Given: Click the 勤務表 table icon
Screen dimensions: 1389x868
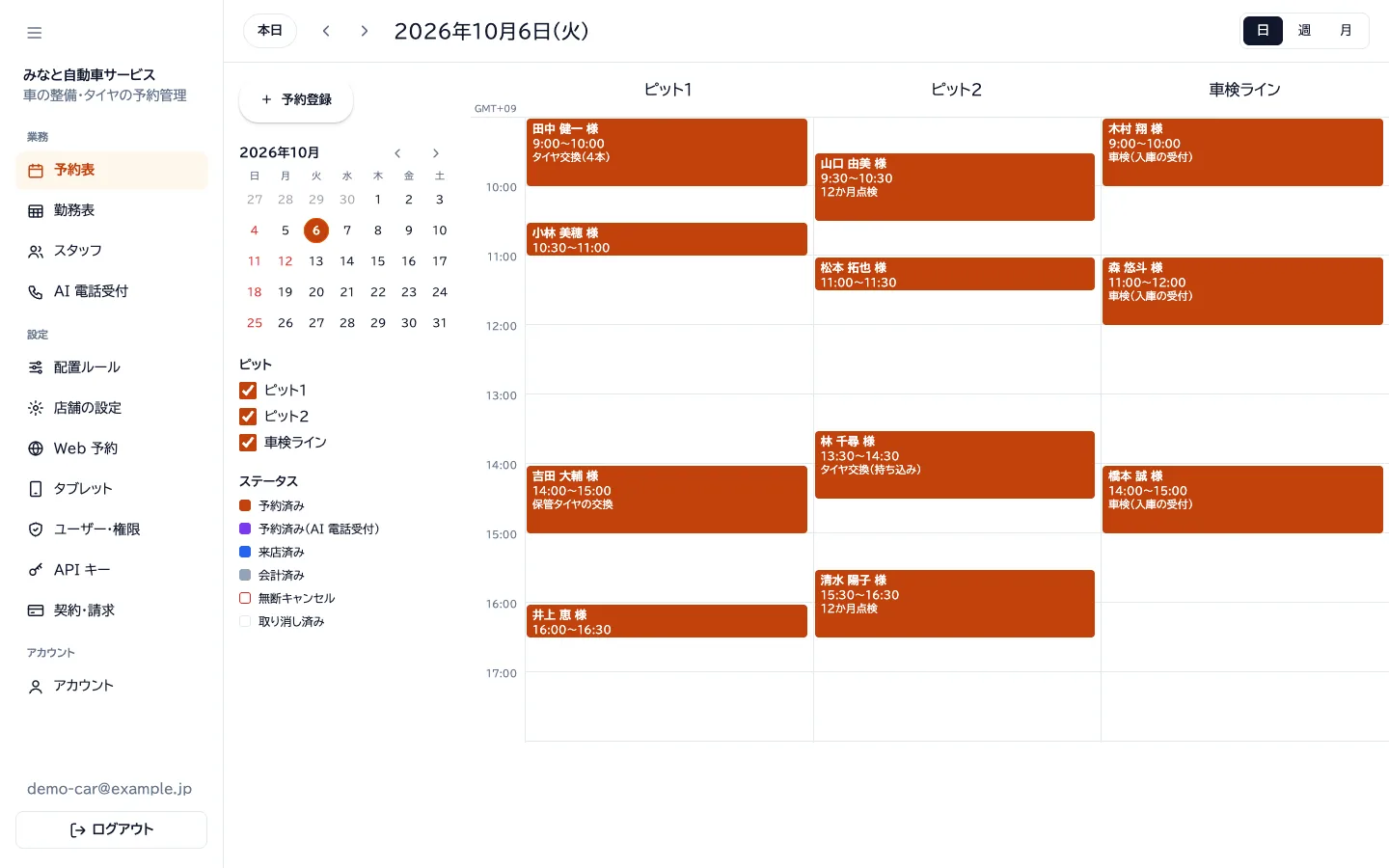Looking at the screenshot, I should (x=36, y=211).
